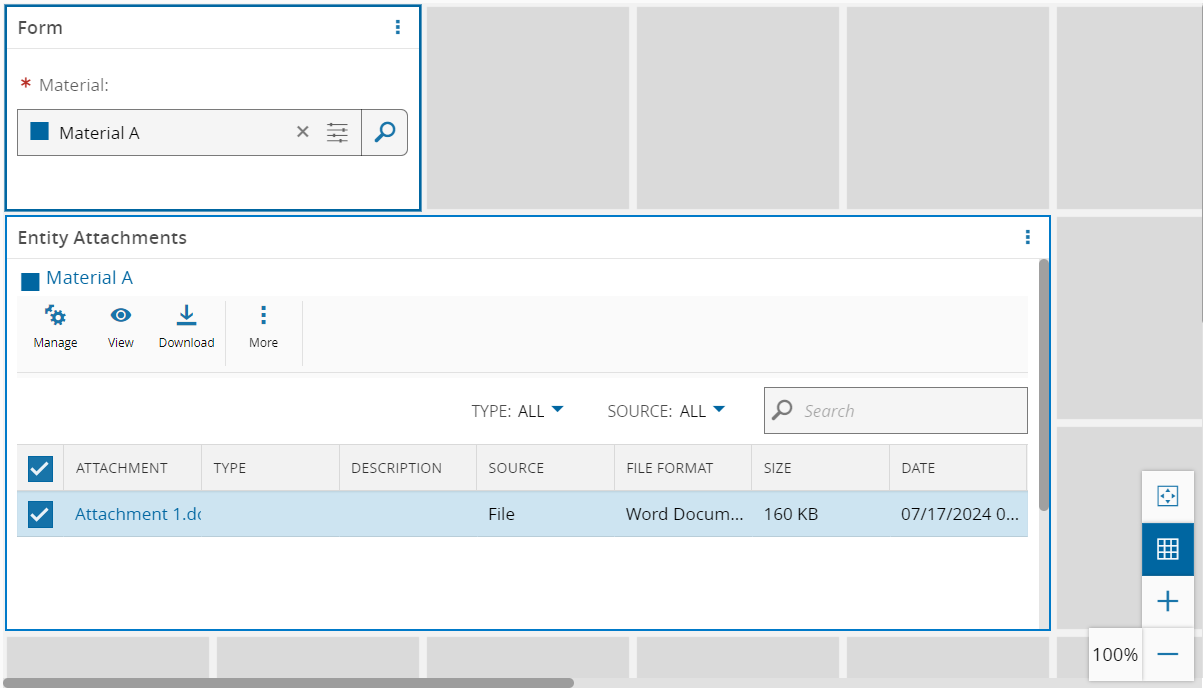The image size is (1203, 688).
Task: Click the Entity Attachments vertical scrollbar
Action: click(x=1044, y=385)
